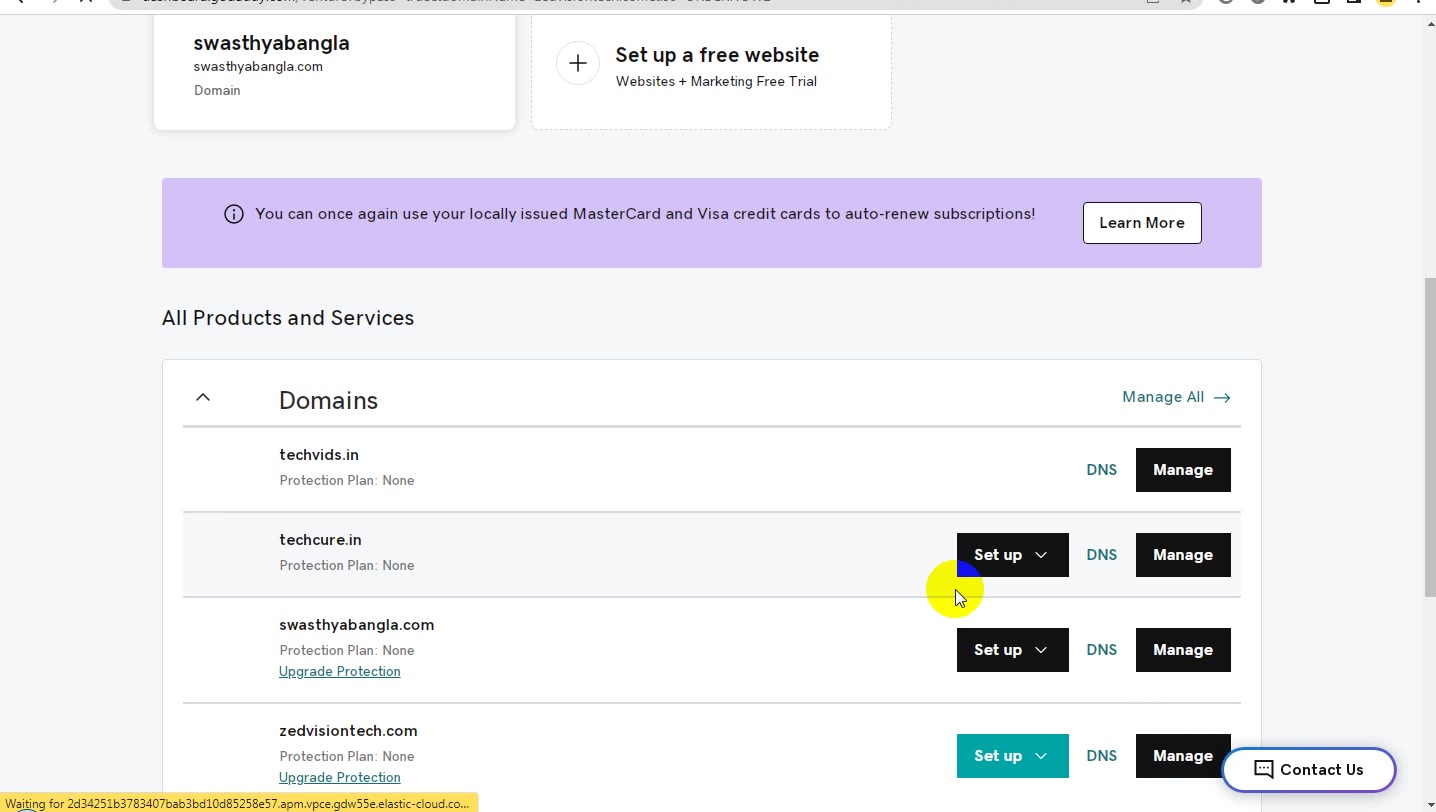Open DNS link for techvids.in
The height and width of the screenshot is (812, 1436).
(1101, 470)
